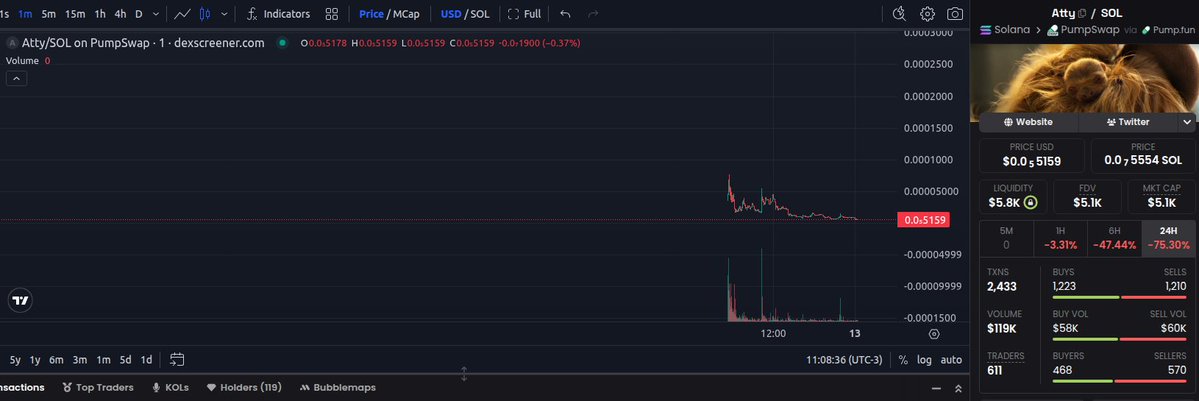Click the panel resize vertical arrows handle
Screen dimensions: 1199x401
pyautogui.click(x=463, y=374)
